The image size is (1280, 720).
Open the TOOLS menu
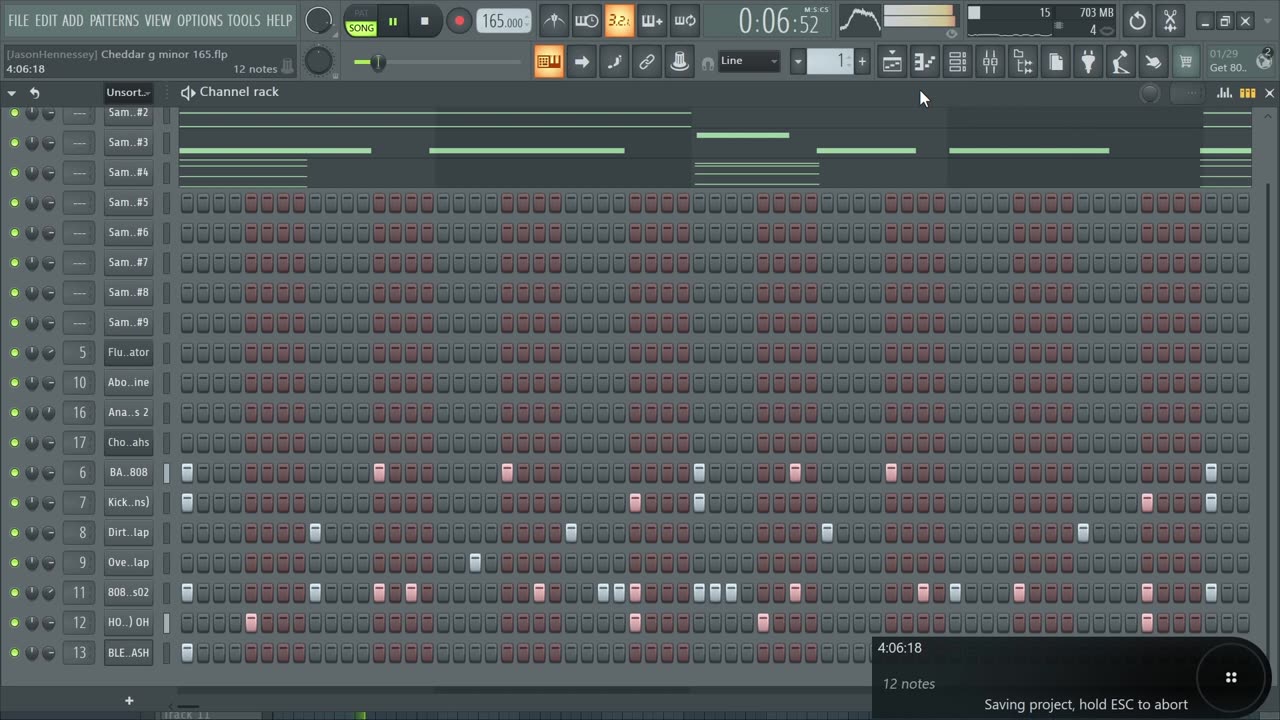(x=244, y=20)
